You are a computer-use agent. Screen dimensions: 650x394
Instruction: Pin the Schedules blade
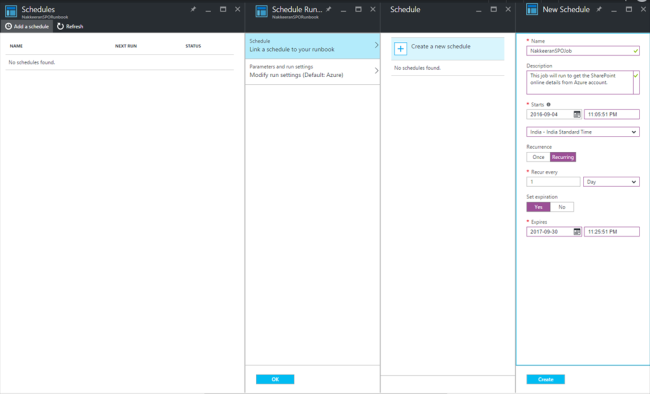click(x=193, y=9)
